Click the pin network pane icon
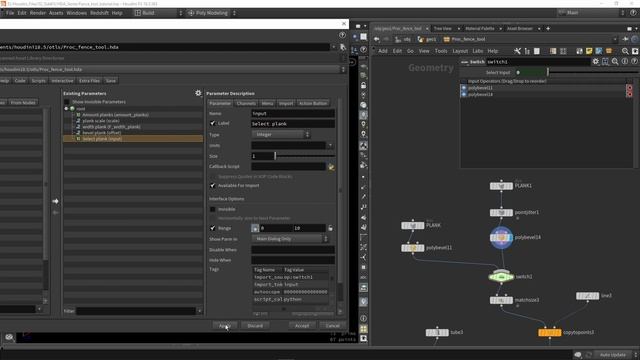Screen dimensions: 640x360 point(625,39)
